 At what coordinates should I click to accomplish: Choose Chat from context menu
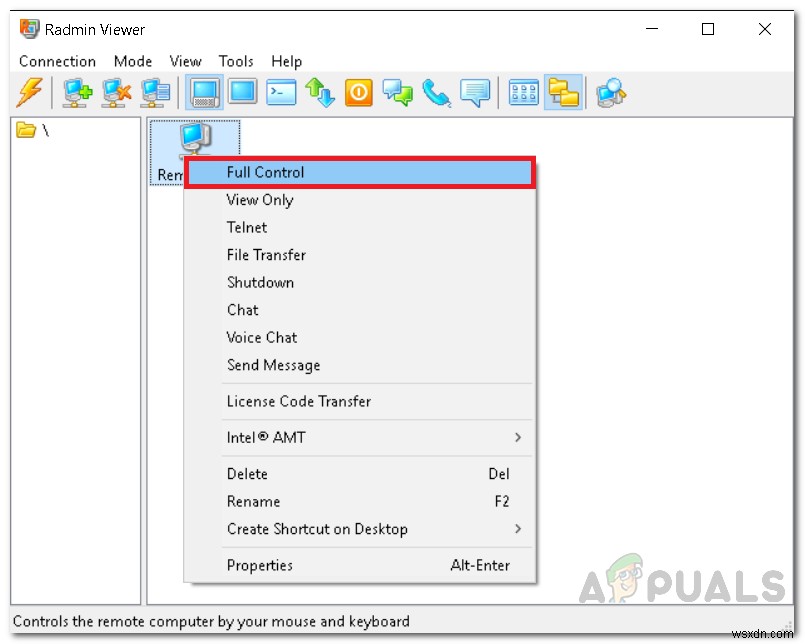[x=359, y=310]
